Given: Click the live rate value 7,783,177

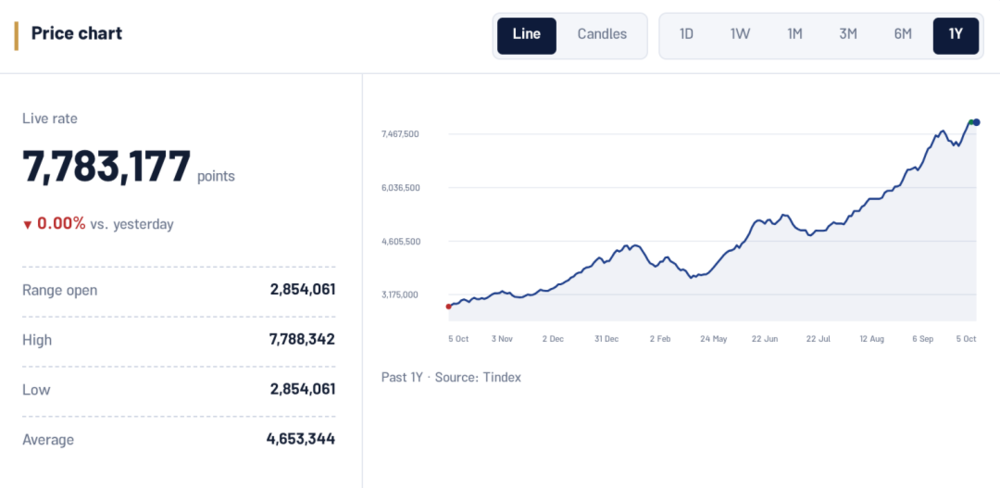Looking at the screenshot, I should (107, 165).
